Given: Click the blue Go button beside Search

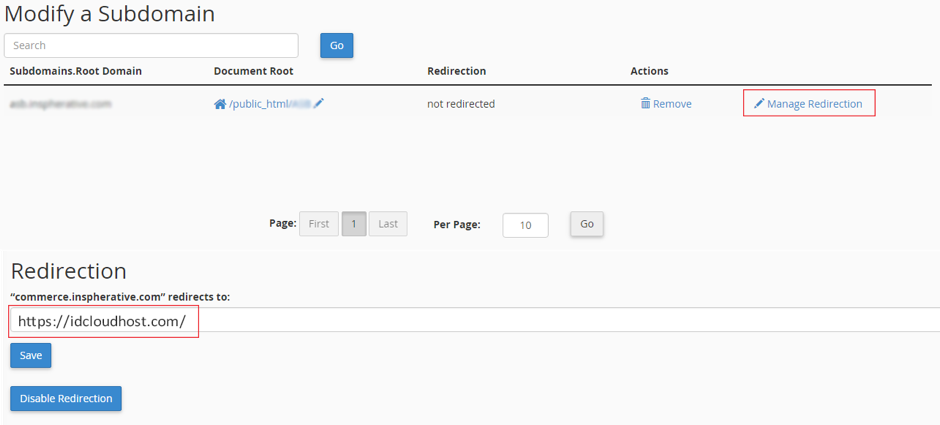Looking at the screenshot, I should click(x=337, y=46).
